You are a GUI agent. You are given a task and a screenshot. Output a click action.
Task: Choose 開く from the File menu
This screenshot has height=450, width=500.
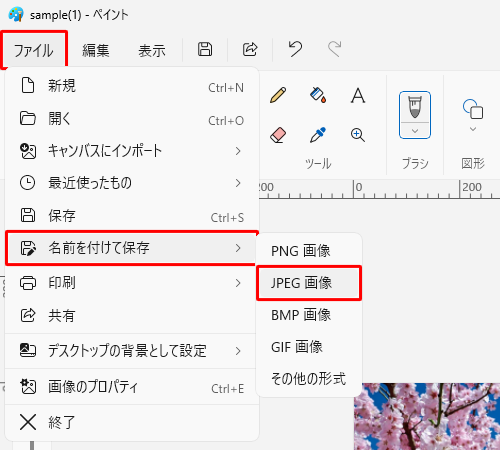[x=132, y=118]
